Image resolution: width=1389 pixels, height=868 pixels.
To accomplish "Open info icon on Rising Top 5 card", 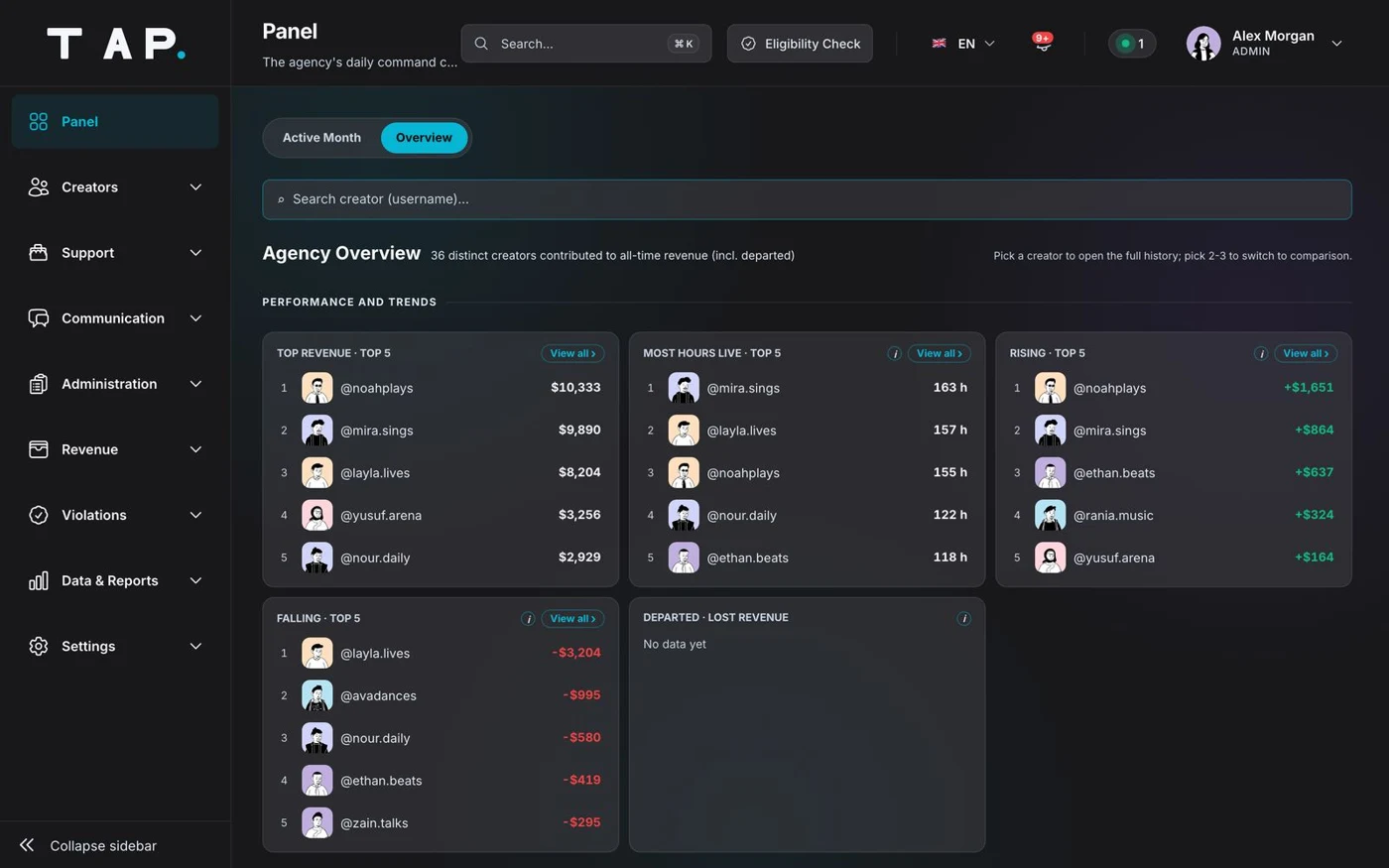I will [x=1261, y=353].
